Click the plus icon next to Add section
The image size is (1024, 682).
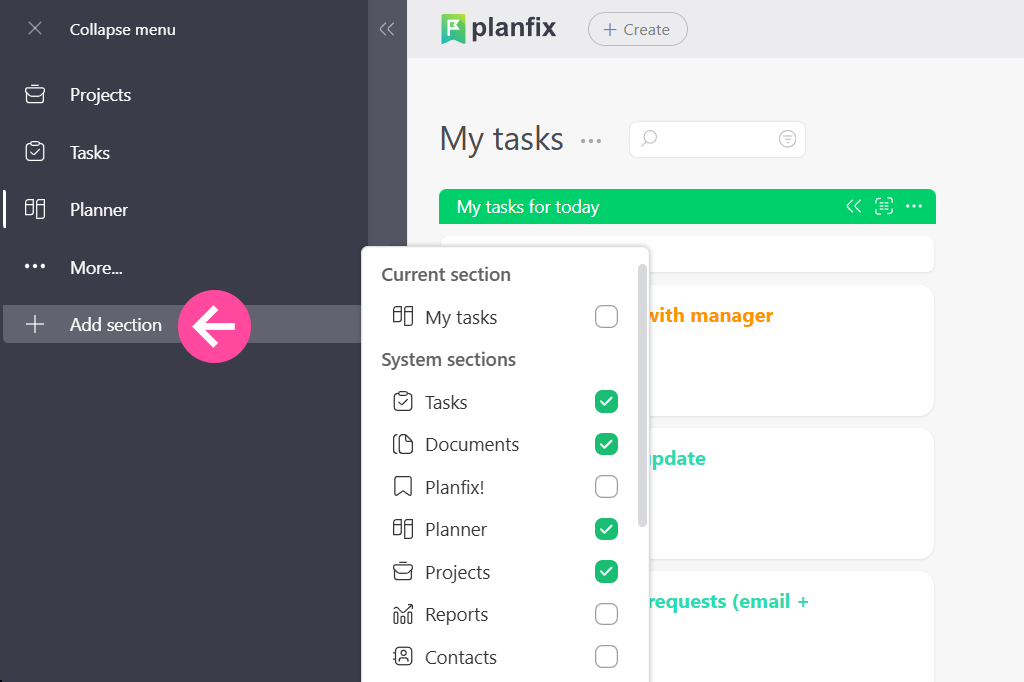(x=35, y=324)
